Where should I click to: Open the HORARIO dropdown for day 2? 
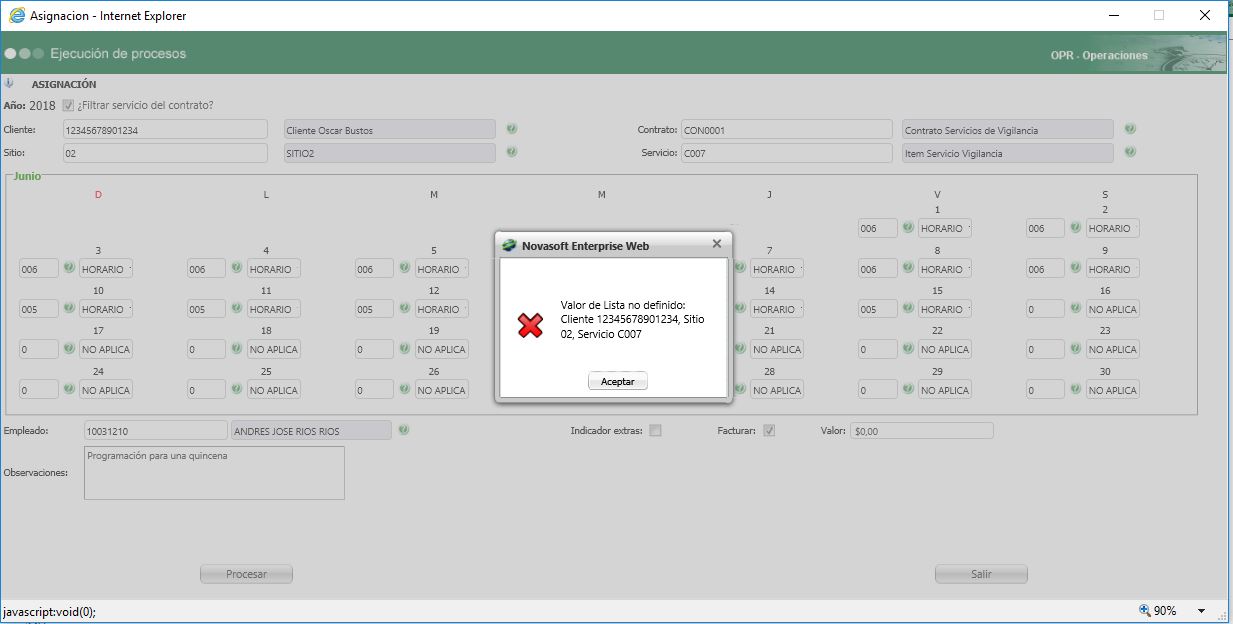coord(1113,228)
